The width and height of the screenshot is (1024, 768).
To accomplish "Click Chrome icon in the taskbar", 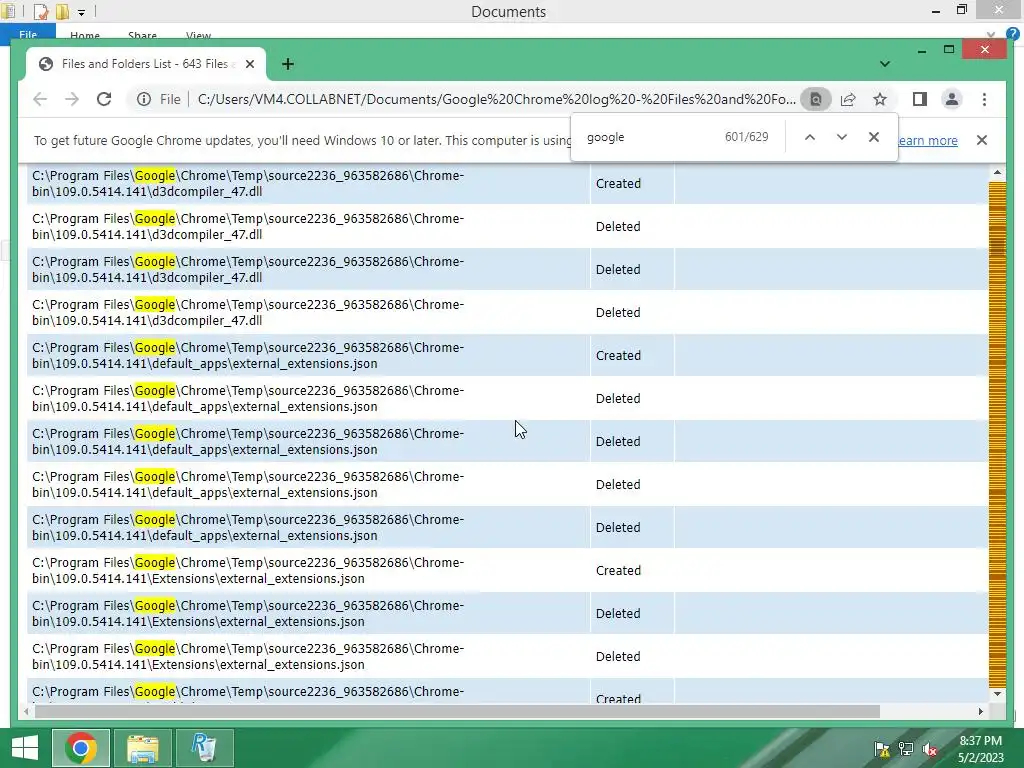I will click(x=81, y=748).
